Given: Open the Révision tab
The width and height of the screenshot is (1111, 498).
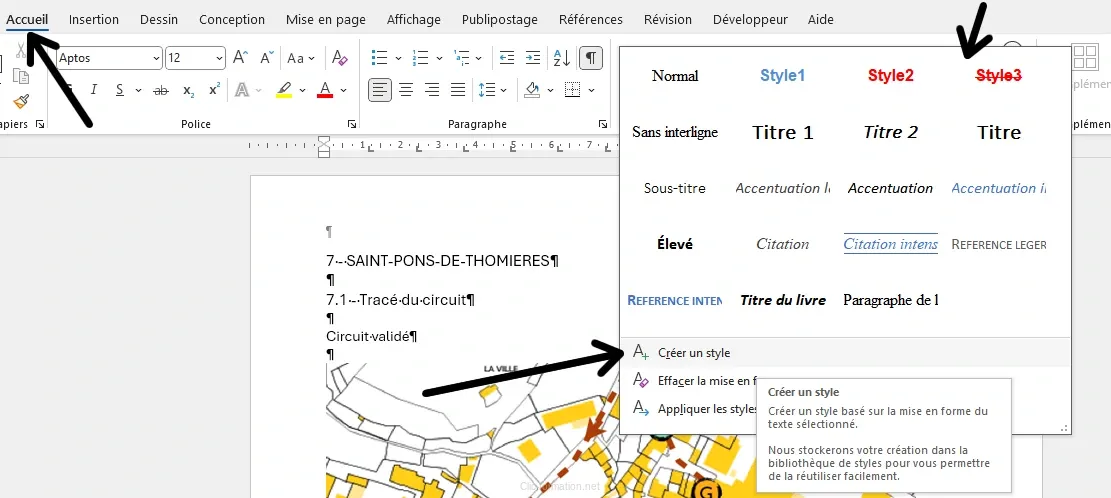Looking at the screenshot, I should 668,20.
